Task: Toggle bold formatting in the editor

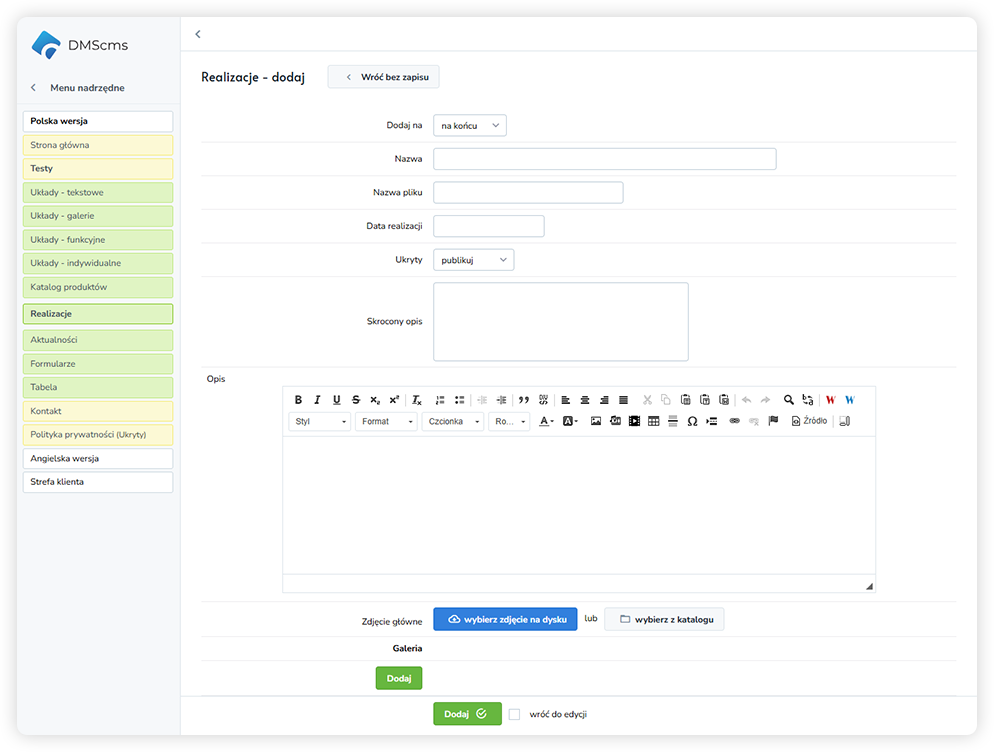Action: click(298, 400)
